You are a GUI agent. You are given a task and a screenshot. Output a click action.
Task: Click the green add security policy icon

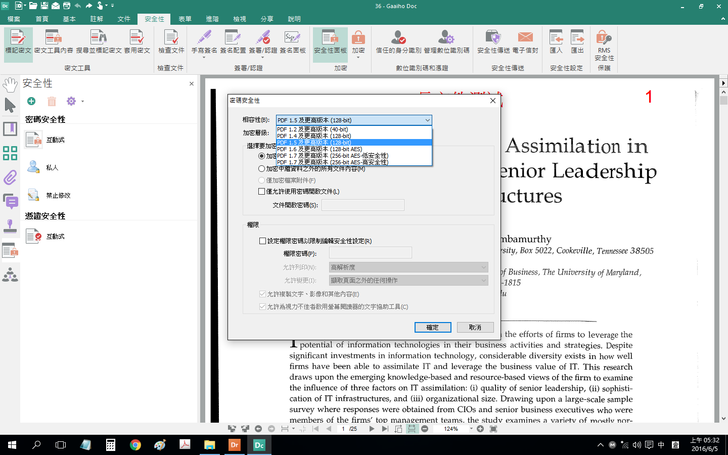[x=31, y=101]
